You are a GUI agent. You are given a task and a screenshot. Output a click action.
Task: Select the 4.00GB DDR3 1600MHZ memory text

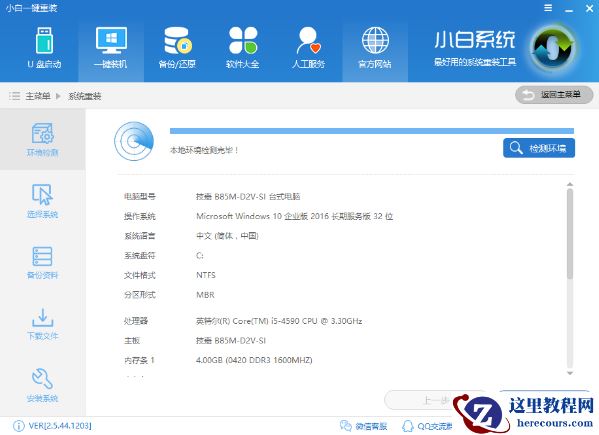[254, 360]
